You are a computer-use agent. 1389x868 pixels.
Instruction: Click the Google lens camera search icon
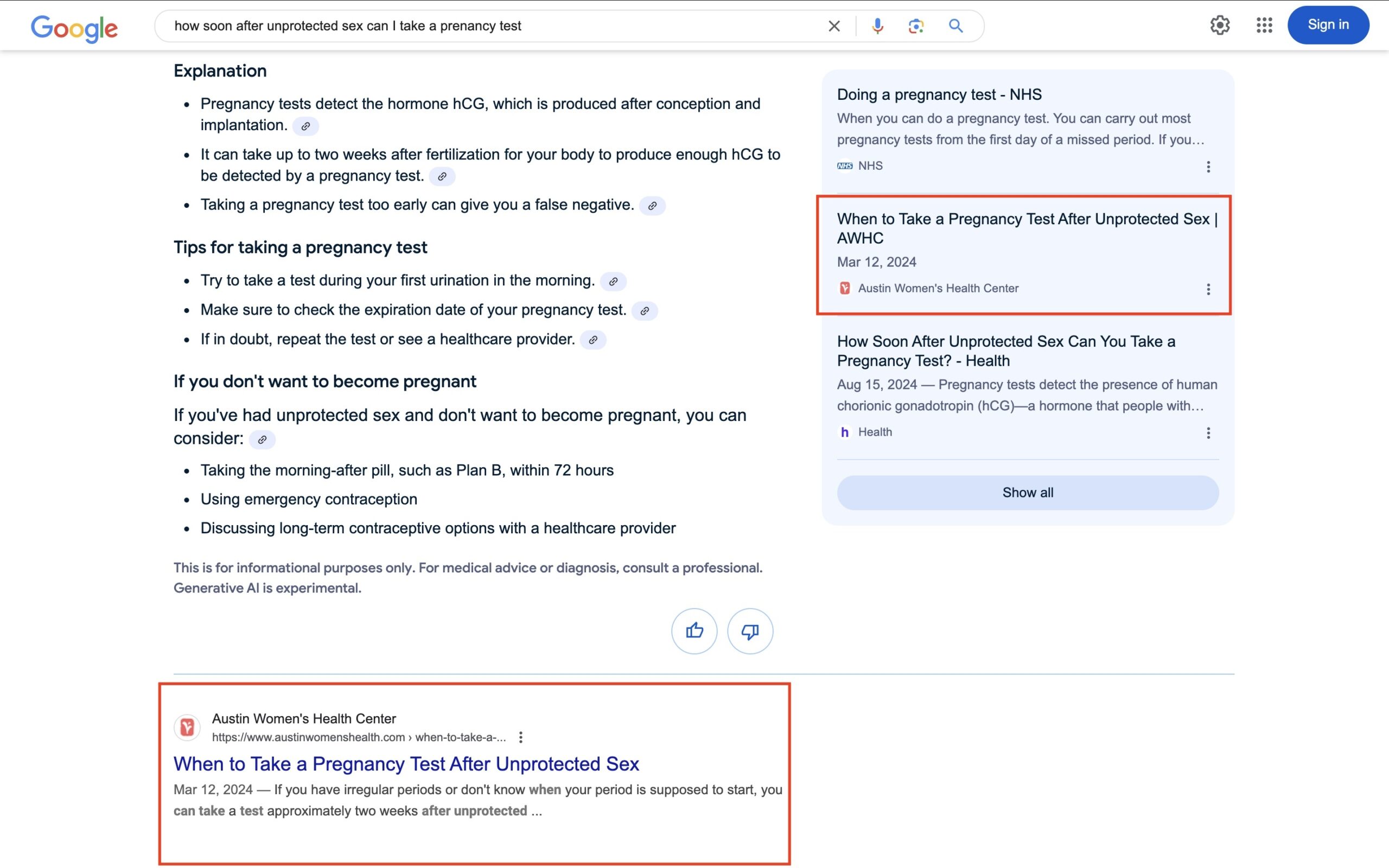pos(916,25)
